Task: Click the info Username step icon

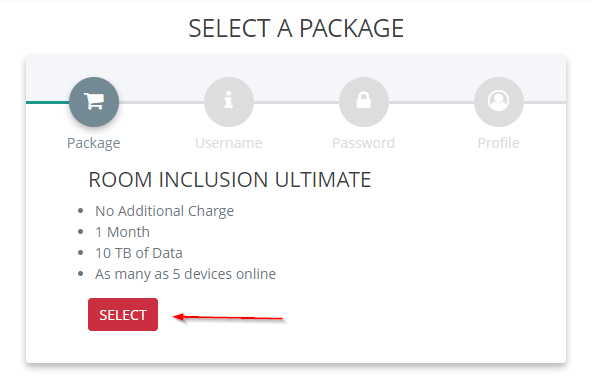Action: pos(228,102)
